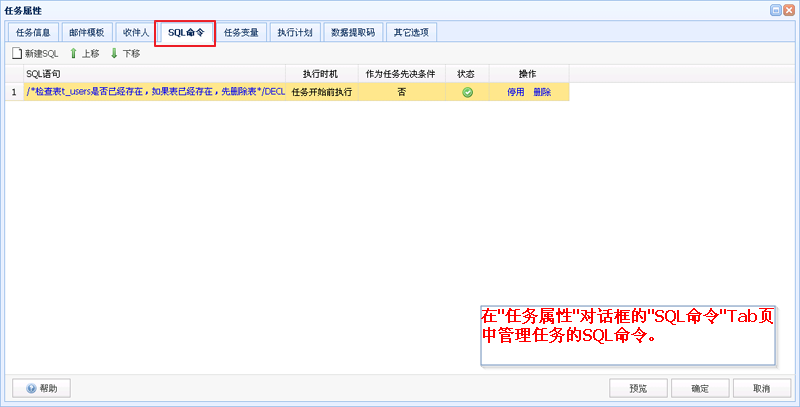Image resolution: width=800 pixels, height=407 pixels.
Task: Select the SQL statement checking t_users table
Action: point(155,92)
